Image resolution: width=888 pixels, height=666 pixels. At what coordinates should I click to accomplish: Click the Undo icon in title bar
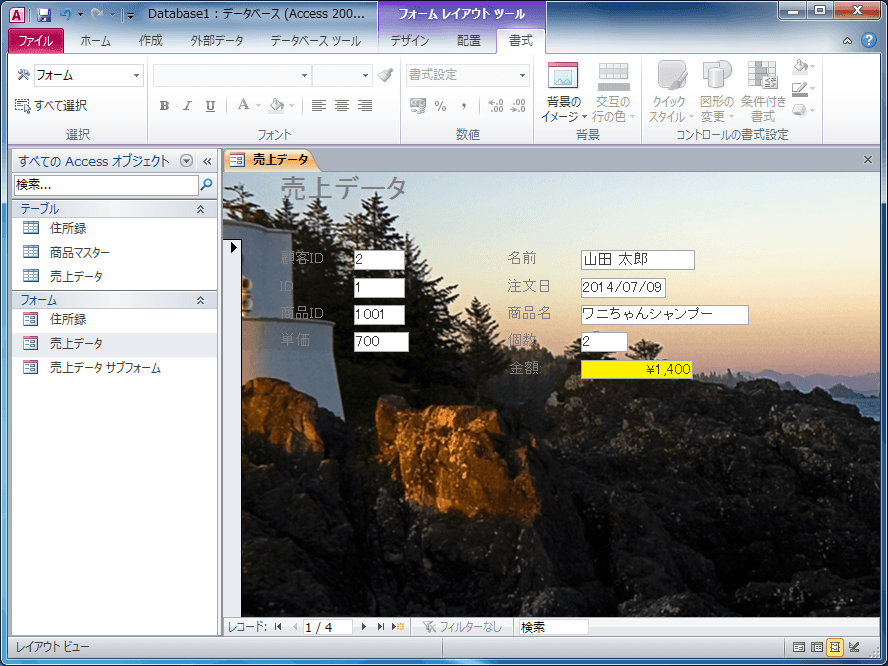66,15
